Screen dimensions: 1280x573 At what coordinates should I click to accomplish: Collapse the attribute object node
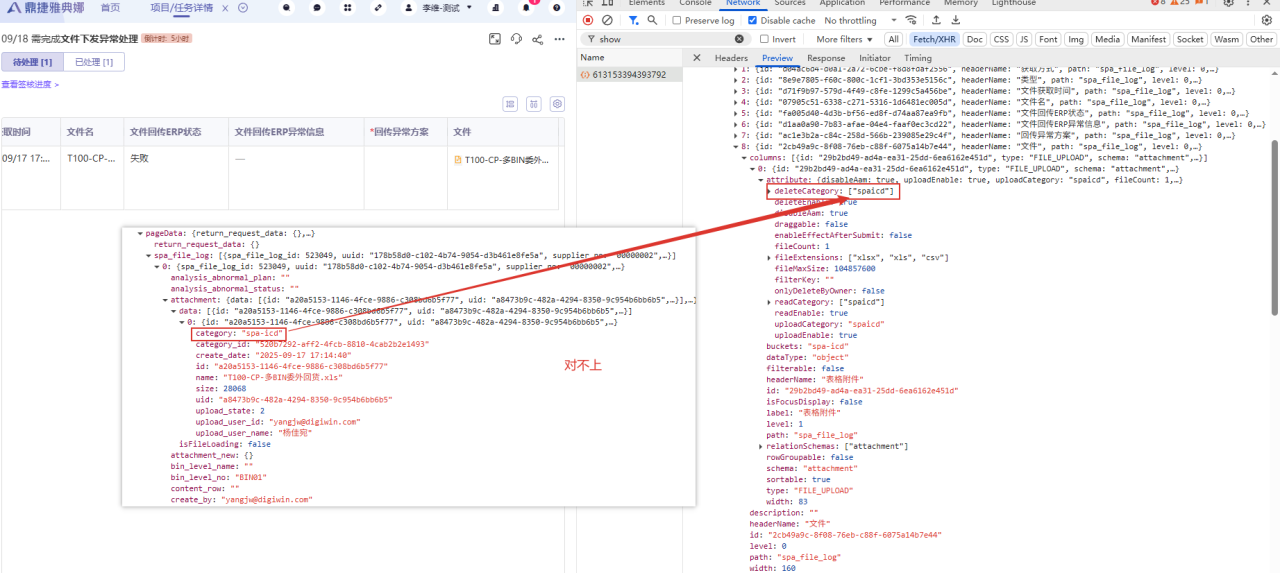[760, 180]
